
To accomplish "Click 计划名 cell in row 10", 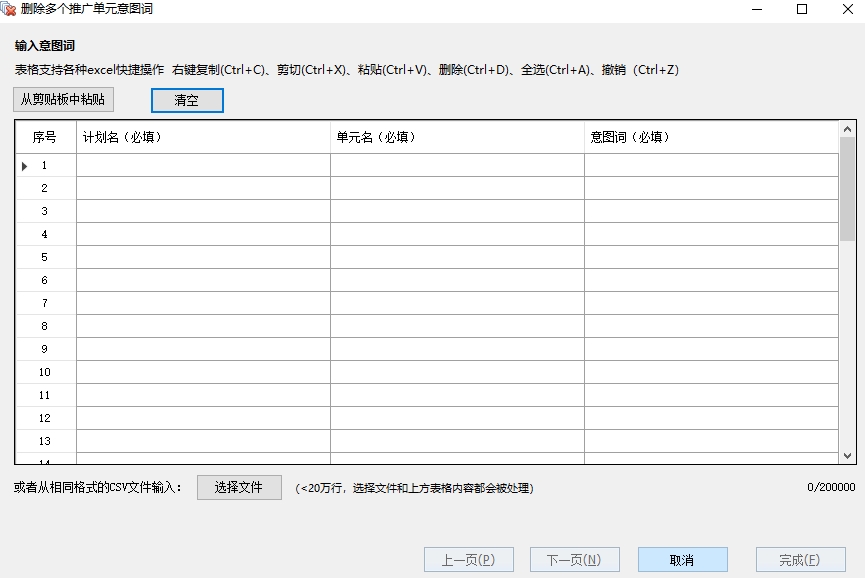I will [203, 372].
